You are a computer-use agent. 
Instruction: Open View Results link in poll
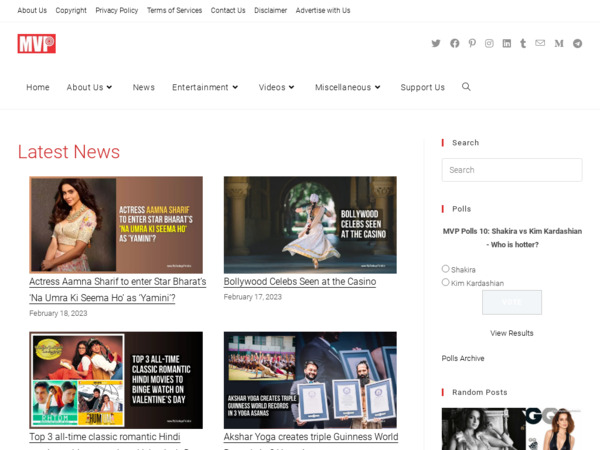[x=512, y=333]
